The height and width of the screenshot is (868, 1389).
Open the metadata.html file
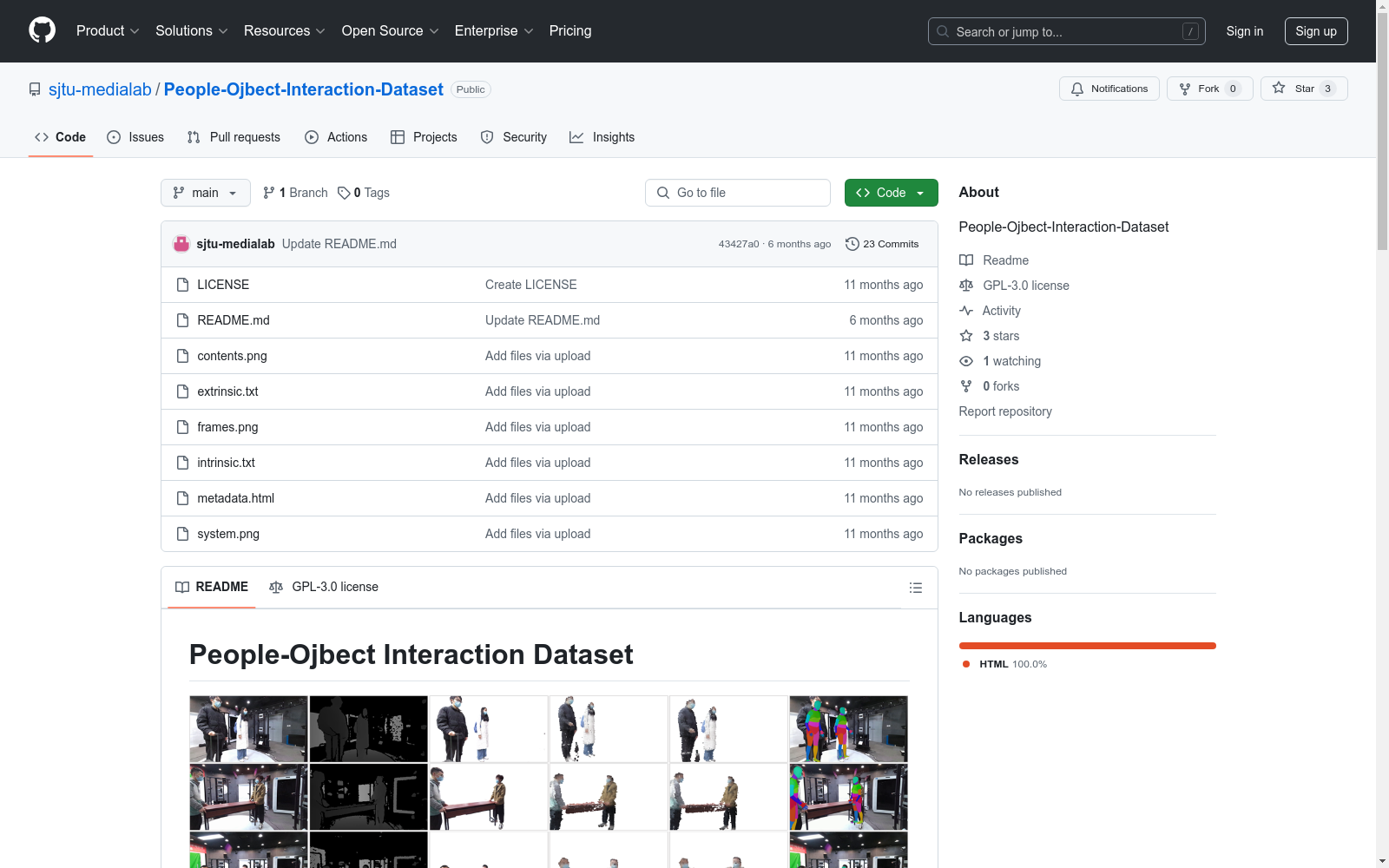(x=235, y=498)
